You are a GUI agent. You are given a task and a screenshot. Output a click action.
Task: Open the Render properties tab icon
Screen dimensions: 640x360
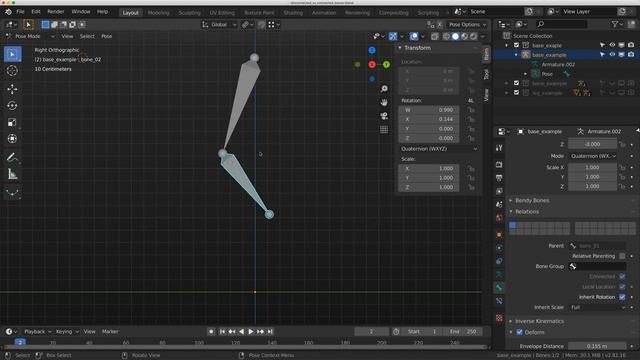(x=499, y=164)
